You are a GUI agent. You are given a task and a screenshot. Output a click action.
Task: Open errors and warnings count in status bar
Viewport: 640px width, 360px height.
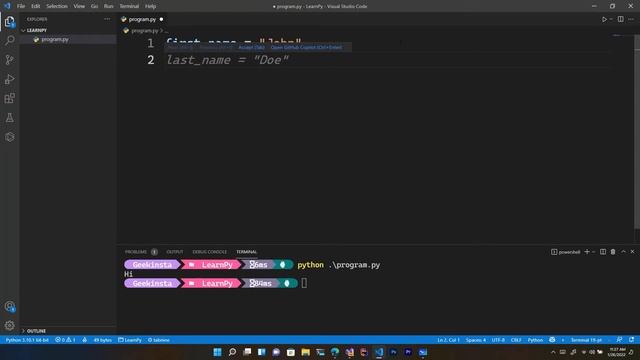pyautogui.click(x=65, y=340)
